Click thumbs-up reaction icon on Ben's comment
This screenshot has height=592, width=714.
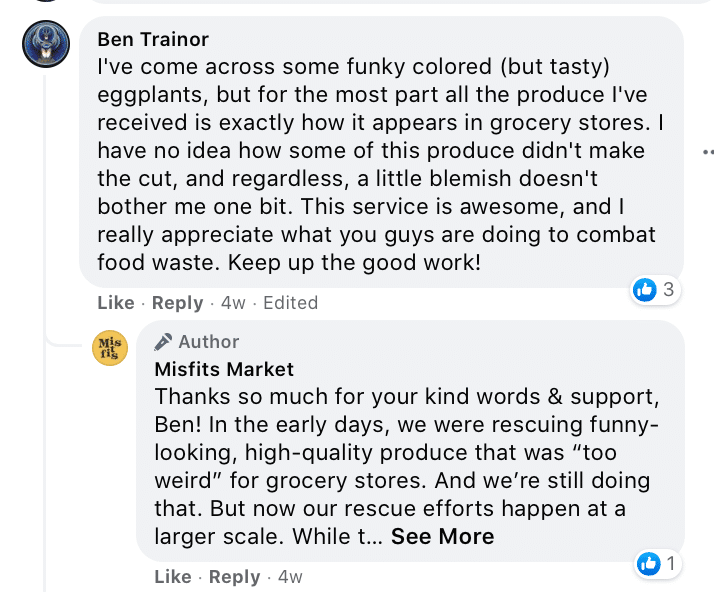click(x=645, y=290)
